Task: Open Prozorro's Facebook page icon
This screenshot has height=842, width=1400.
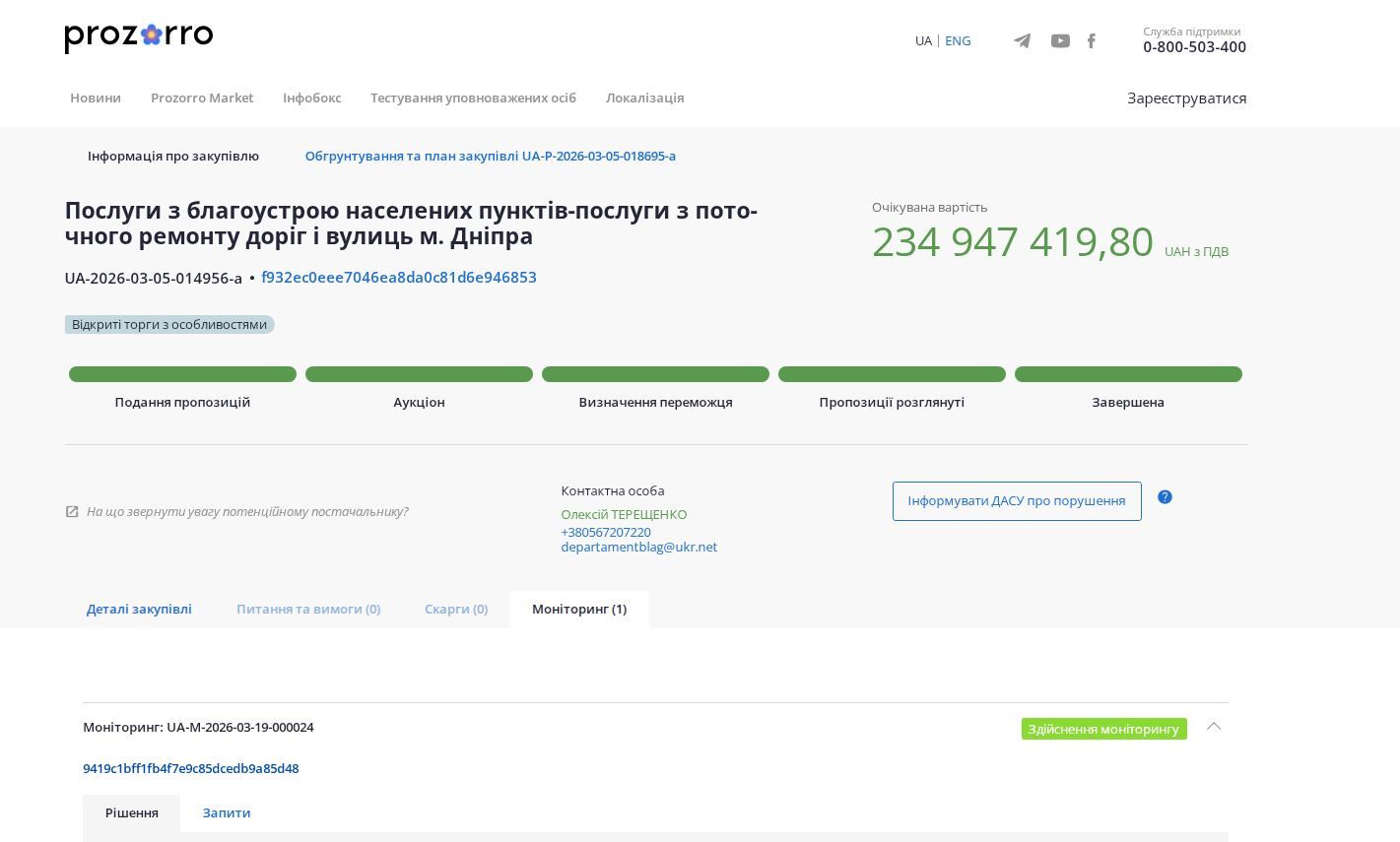Action: tap(1091, 40)
